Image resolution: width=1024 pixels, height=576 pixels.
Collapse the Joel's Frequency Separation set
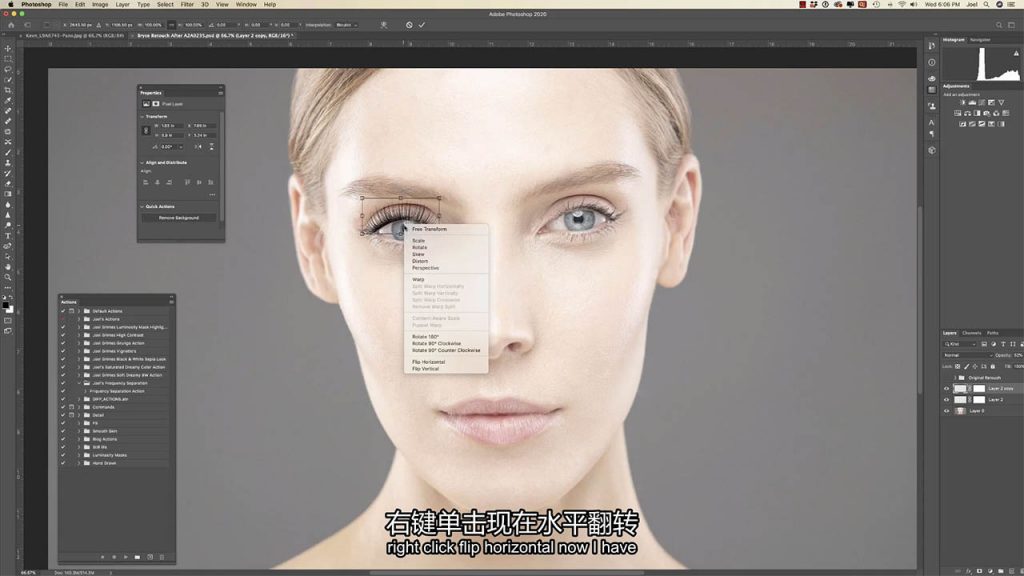pos(79,383)
